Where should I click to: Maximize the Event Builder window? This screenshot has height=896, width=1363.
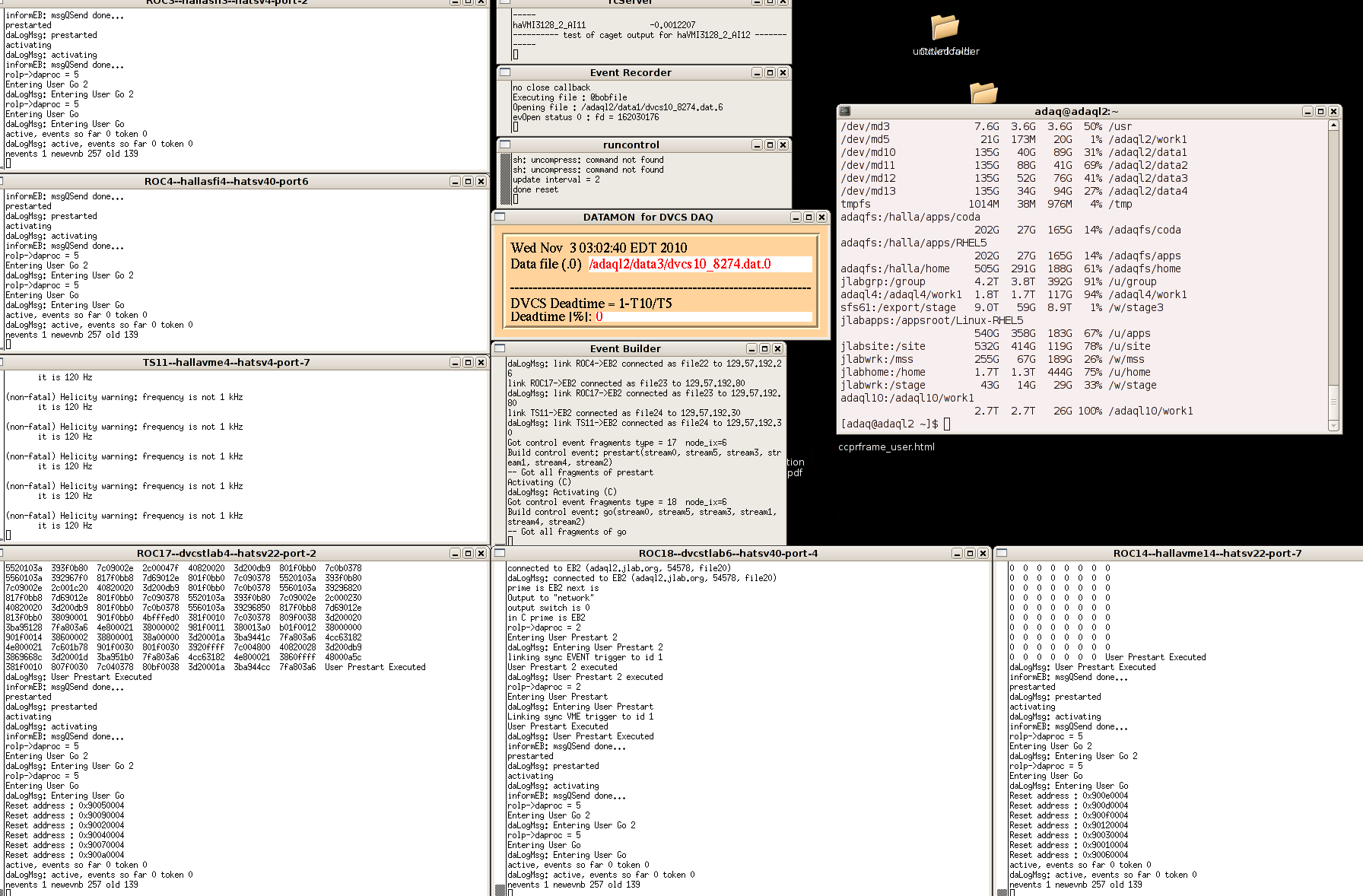[x=764, y=348]
